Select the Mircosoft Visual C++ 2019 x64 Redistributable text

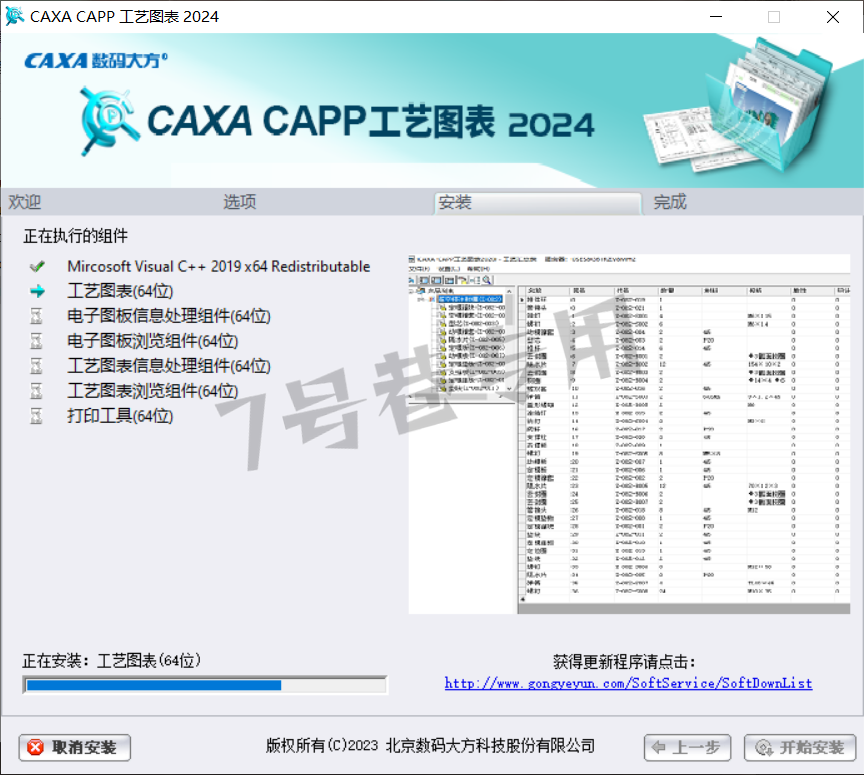point(219,267)
